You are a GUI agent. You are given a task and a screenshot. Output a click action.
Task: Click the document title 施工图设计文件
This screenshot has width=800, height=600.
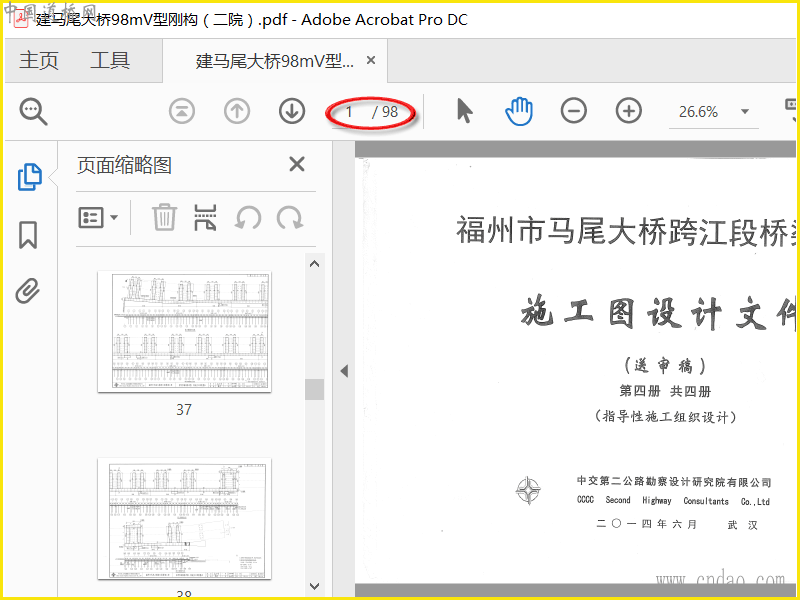click(x=659, y=312)
